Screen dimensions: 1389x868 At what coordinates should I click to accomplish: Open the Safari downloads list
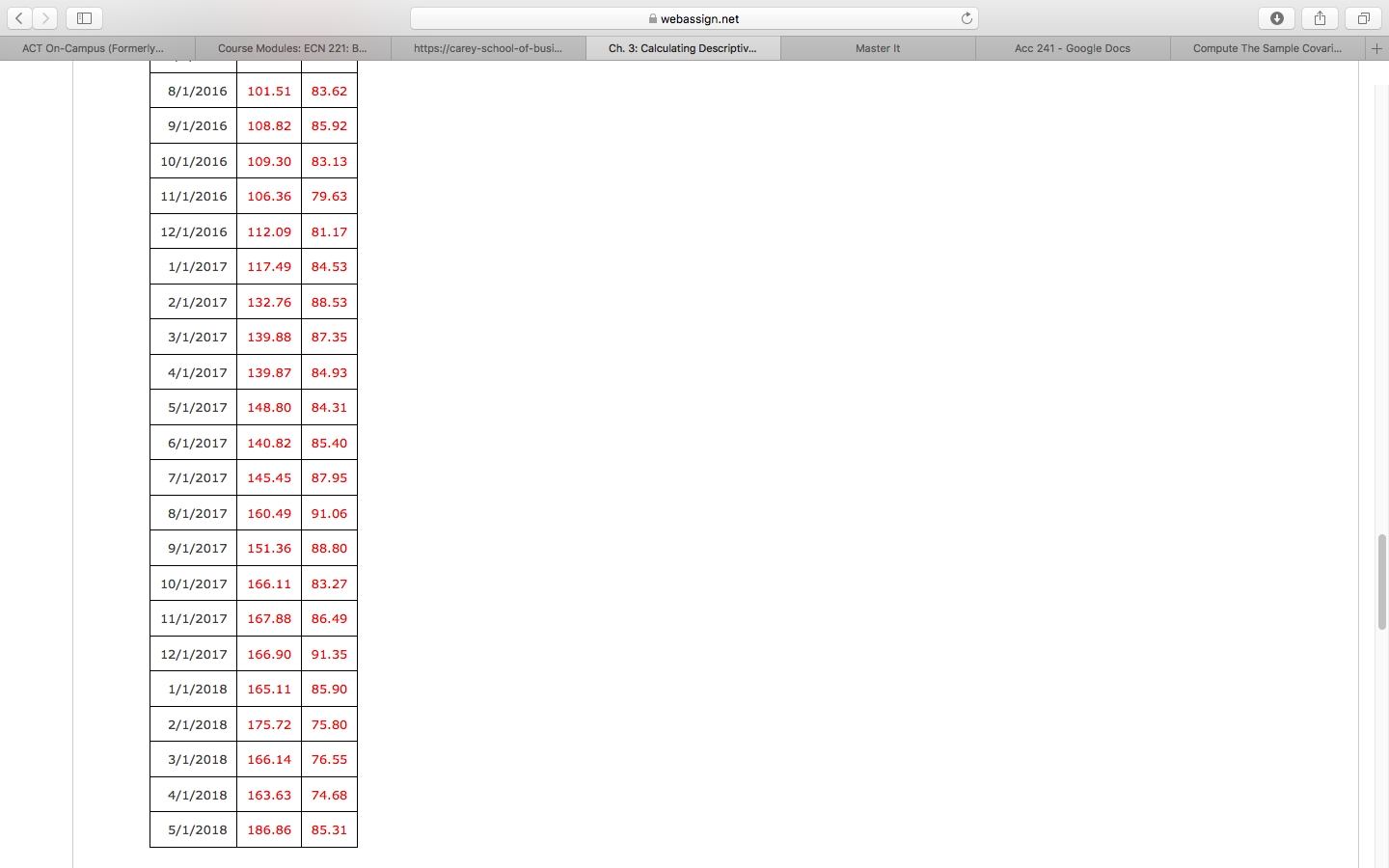pyautogui.click(x=1277, y=18)
